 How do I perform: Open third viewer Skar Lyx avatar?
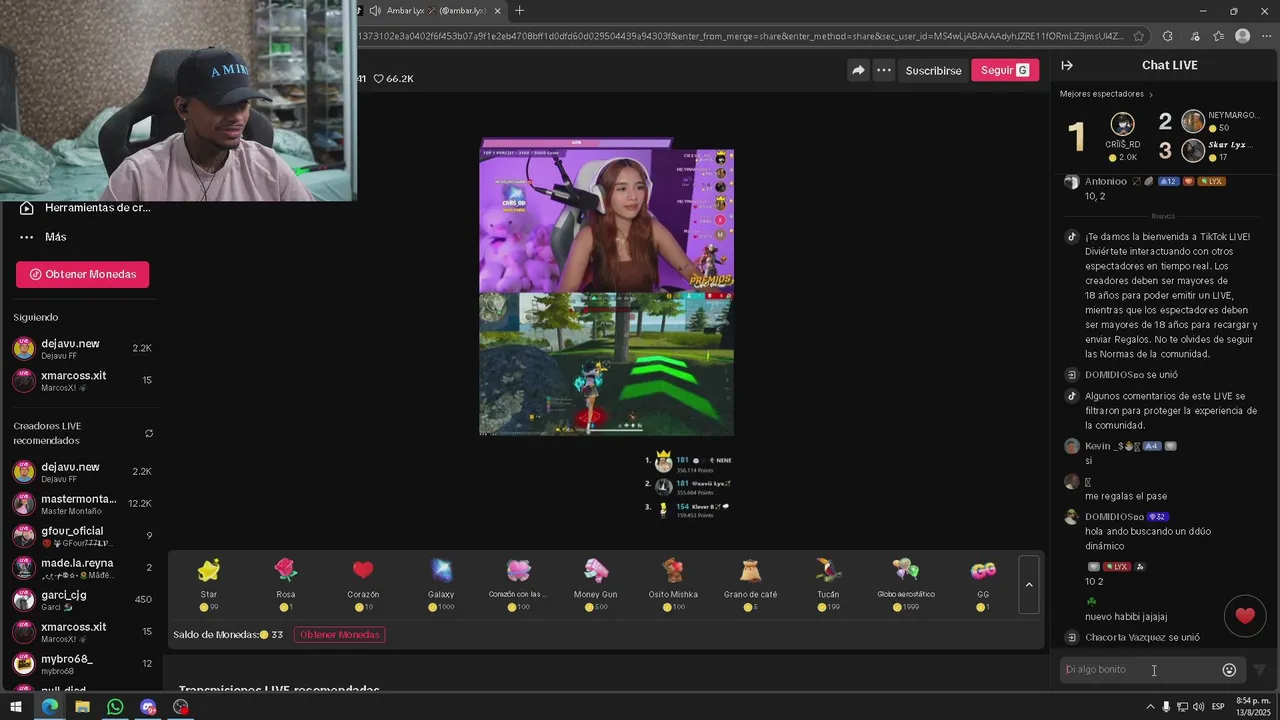(1193, 150)
